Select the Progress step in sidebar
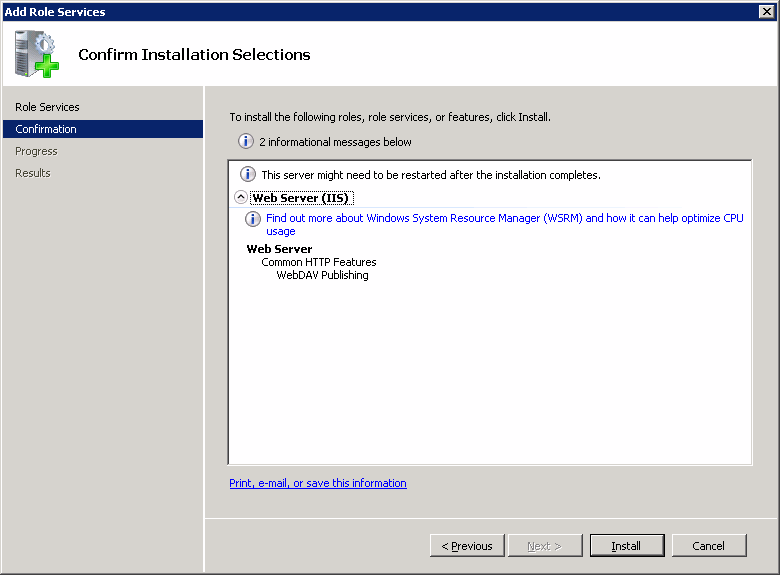 (x=36, y=151)
